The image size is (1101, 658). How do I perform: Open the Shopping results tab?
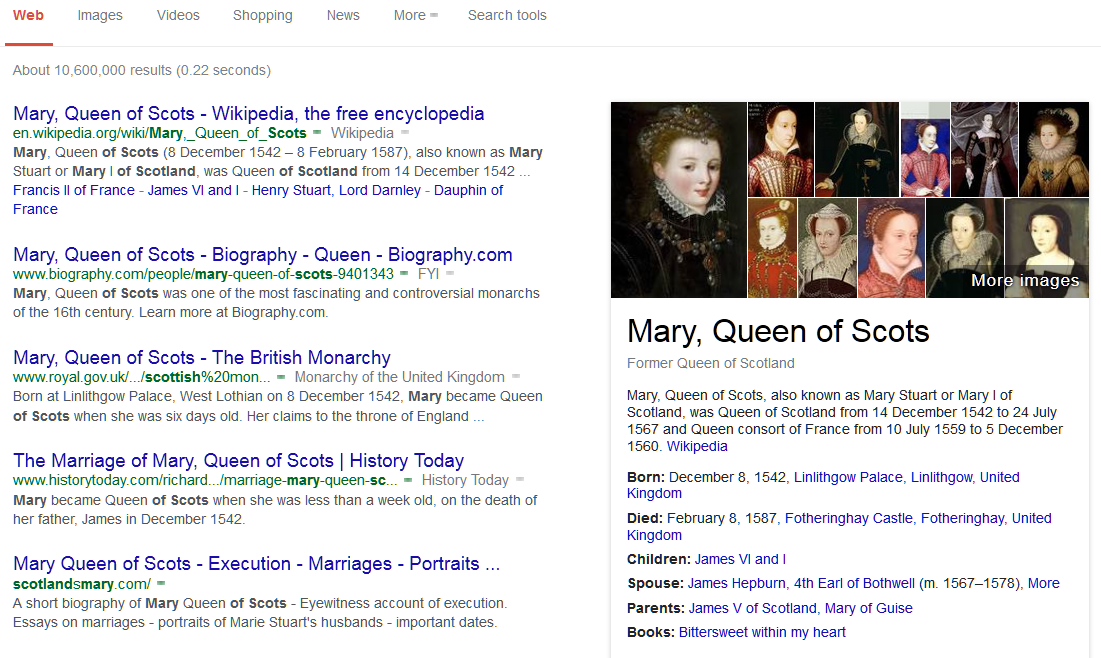pos(263,15)
